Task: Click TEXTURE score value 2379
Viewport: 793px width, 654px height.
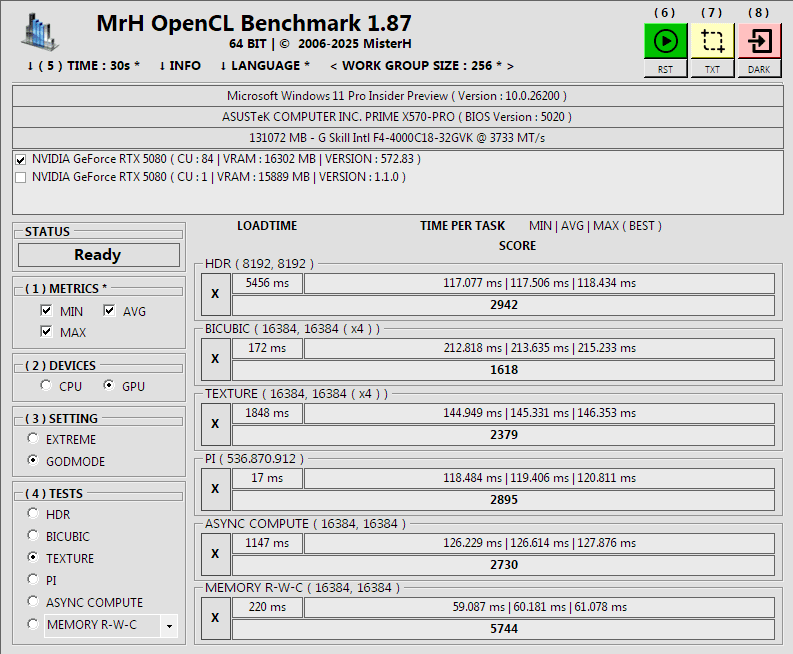Action: click(503, 435)
